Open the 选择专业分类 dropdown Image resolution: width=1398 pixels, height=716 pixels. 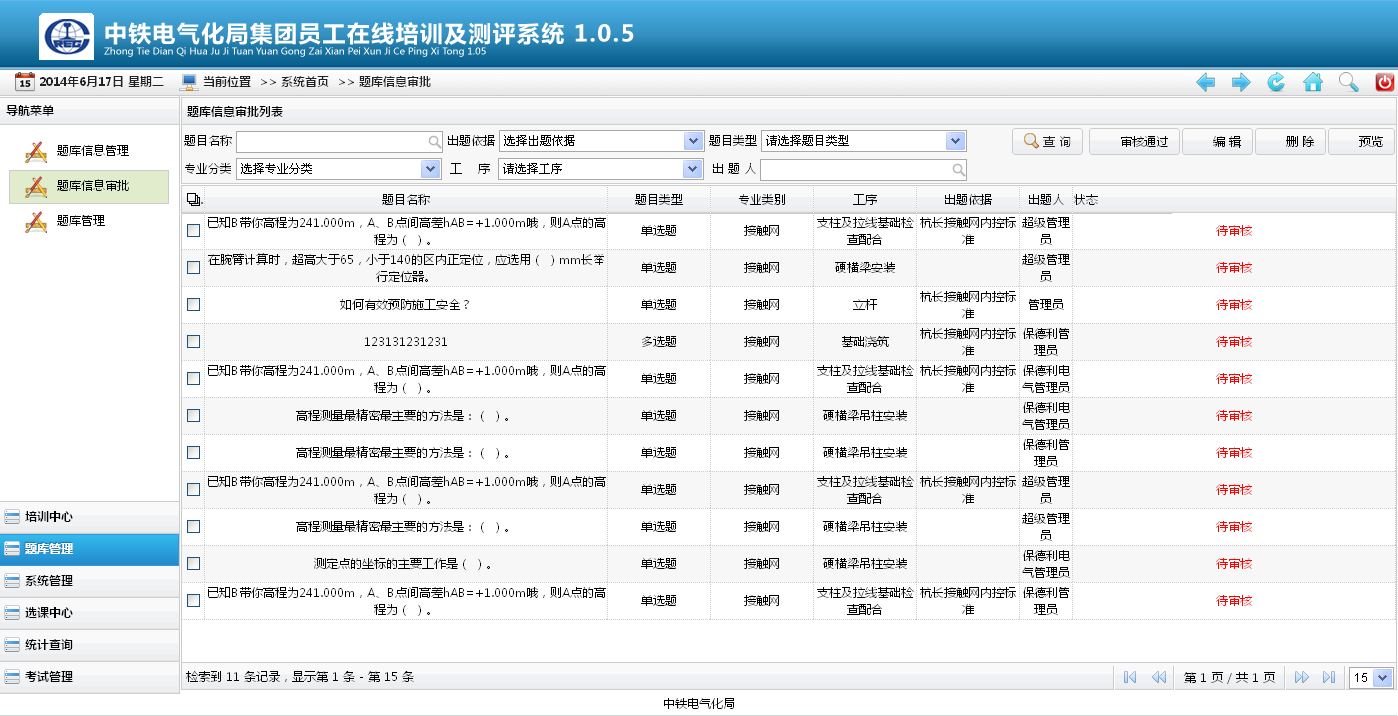pos(338,169)
